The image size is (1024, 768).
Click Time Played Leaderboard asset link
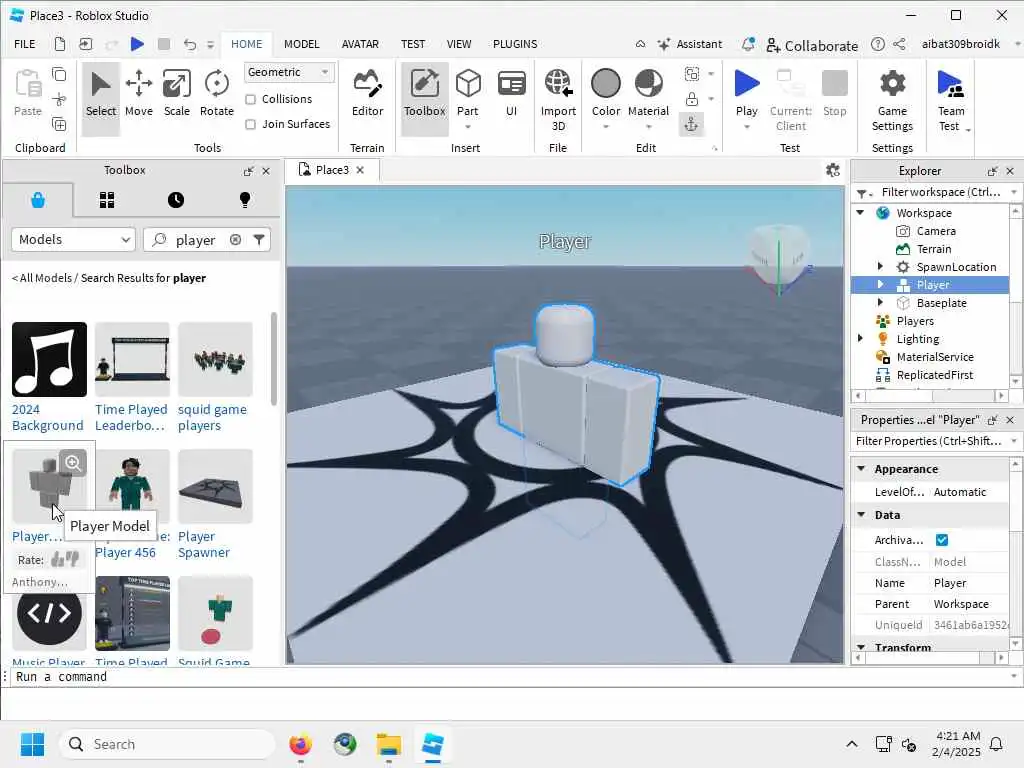point(131,417)
